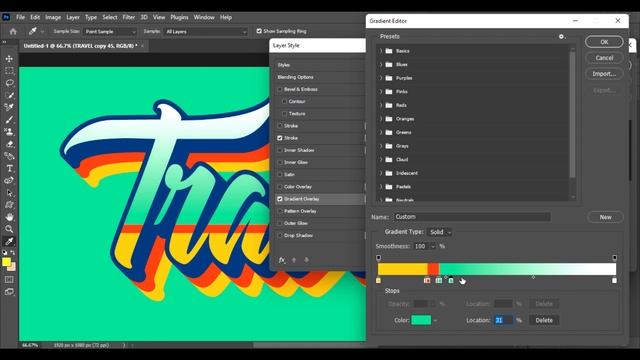
Task: Toggle Show Sampling Ring checkbox
Action: (259, 31)
